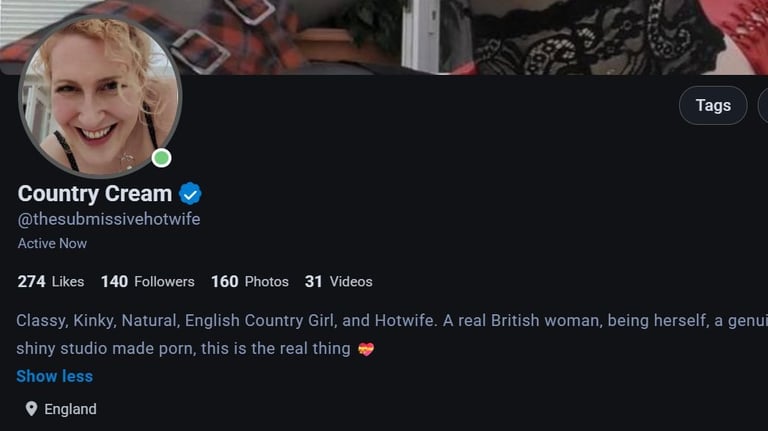Click the bio line starting with shiny studio

point(183,349)
